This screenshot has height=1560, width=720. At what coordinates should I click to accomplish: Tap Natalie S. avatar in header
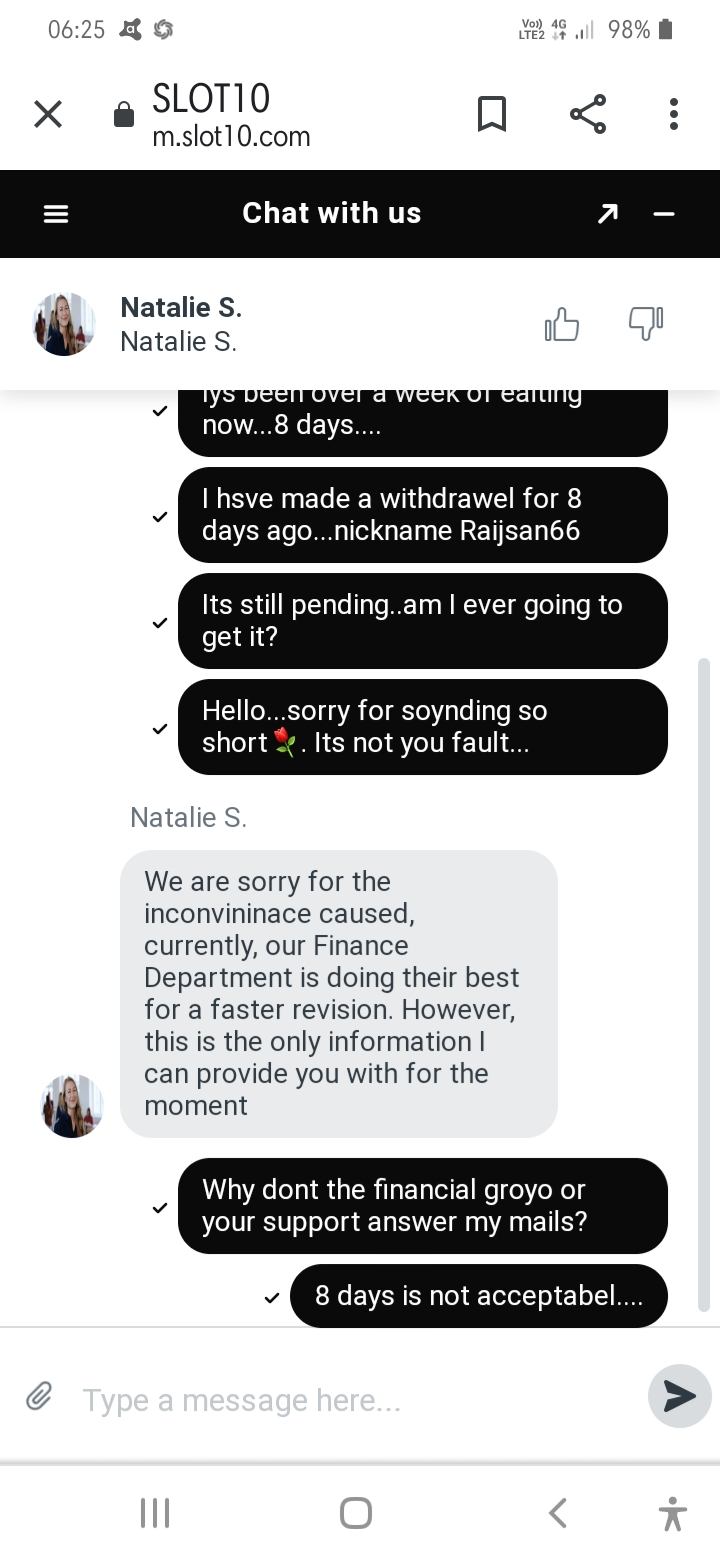(64, 324)
